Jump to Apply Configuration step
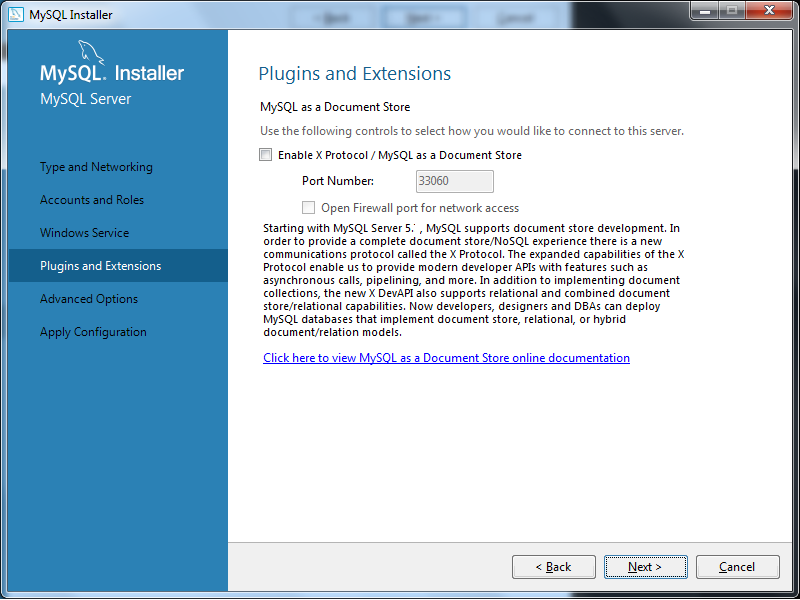 point(93,332)
